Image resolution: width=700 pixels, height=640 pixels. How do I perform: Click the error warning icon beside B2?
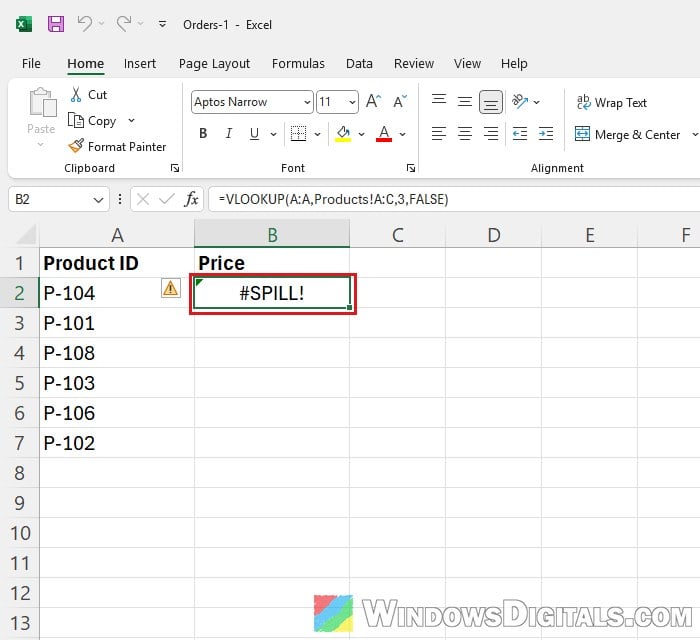coord(171,288)
